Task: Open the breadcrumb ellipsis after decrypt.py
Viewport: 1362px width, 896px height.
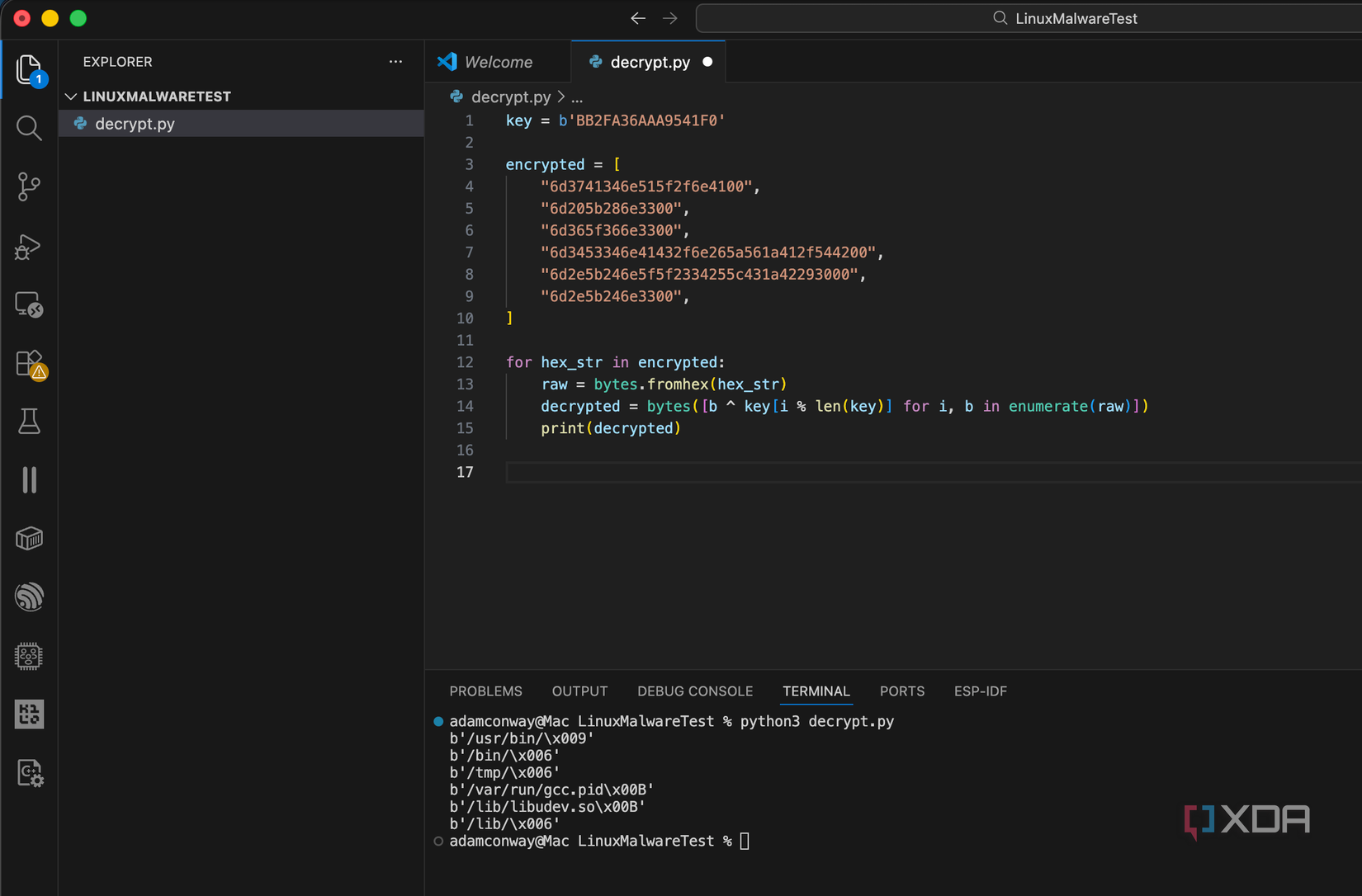Action: [x=577, y=97]
